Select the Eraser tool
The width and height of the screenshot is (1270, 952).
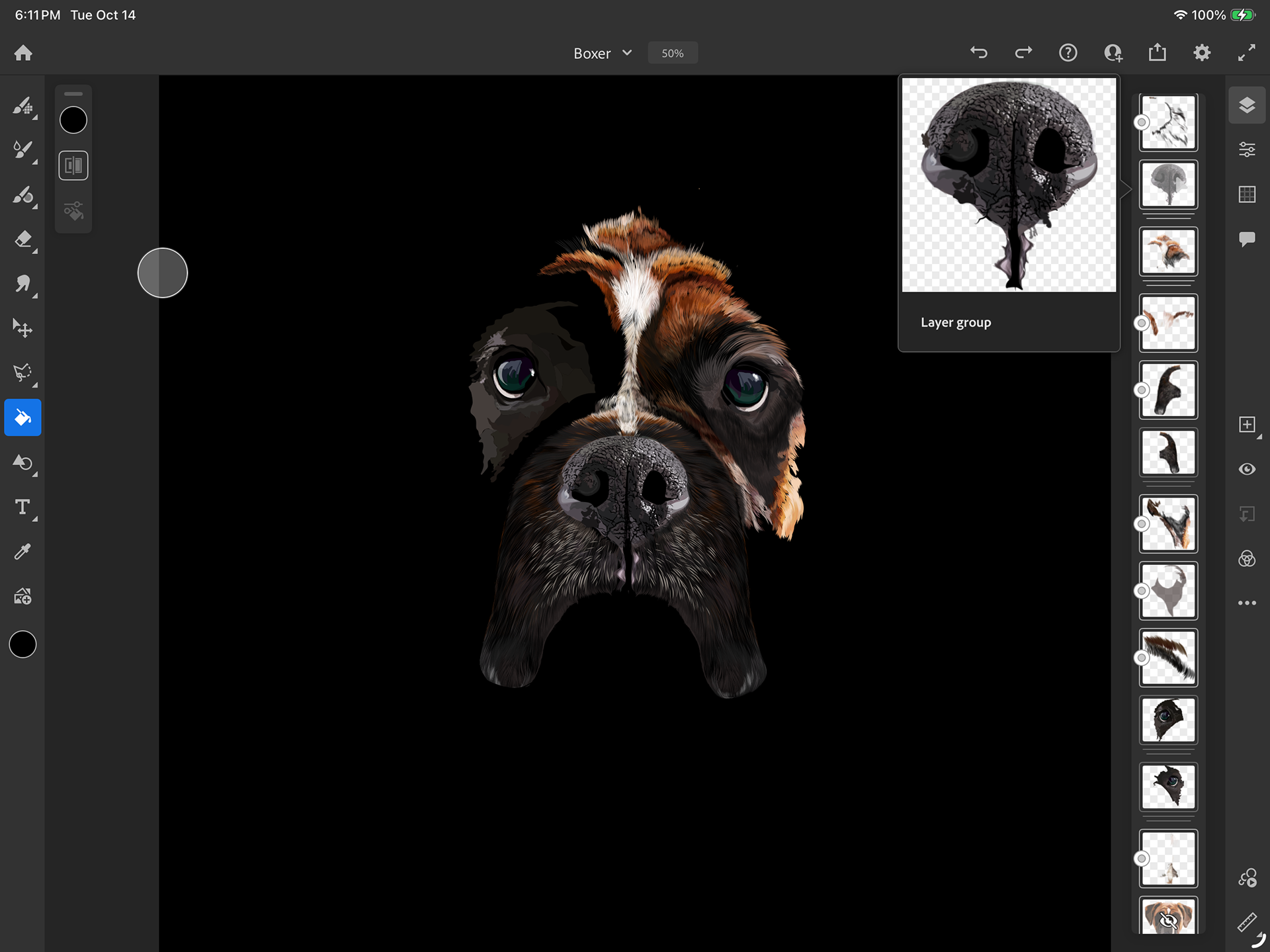click(x=23, y=239)
